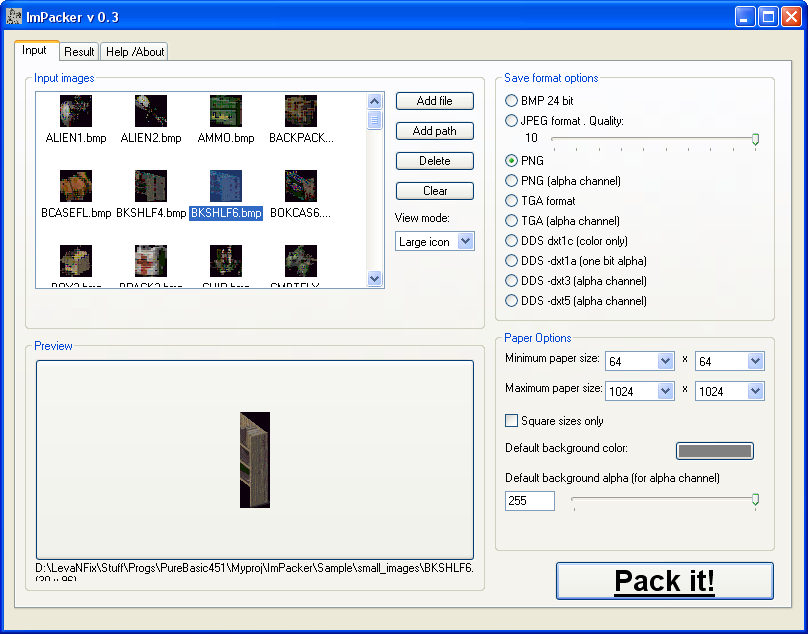The image size is (808, 634).
Task: Choose BMP 24 bit save format
Action: tap(512, 101)
